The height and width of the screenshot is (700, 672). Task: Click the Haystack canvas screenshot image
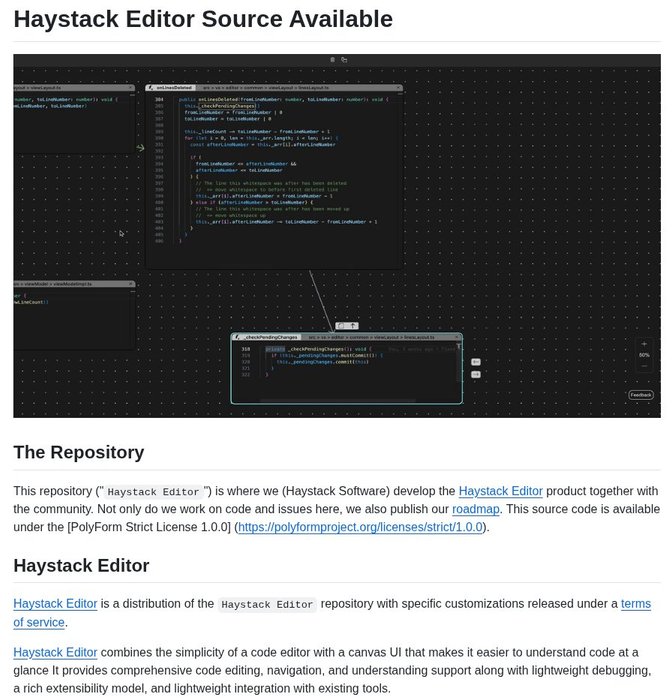(337, 236)
